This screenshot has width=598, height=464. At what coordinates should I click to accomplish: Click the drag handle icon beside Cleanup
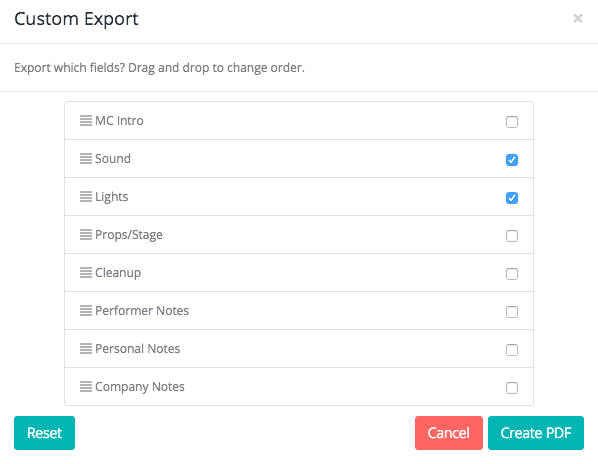(x=86, y=273)
